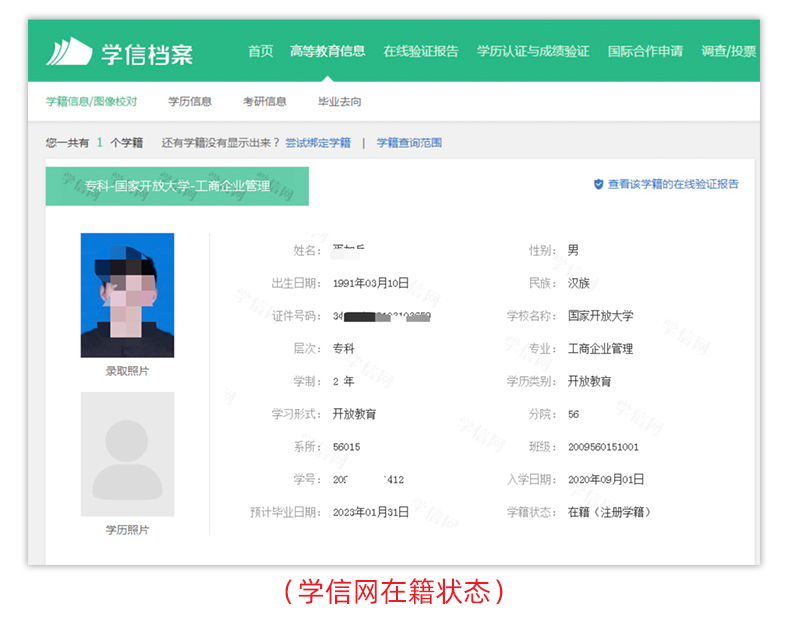790x620 pixels.
Task: Switch to 毕业去向 tab
Action: point(340,102)
